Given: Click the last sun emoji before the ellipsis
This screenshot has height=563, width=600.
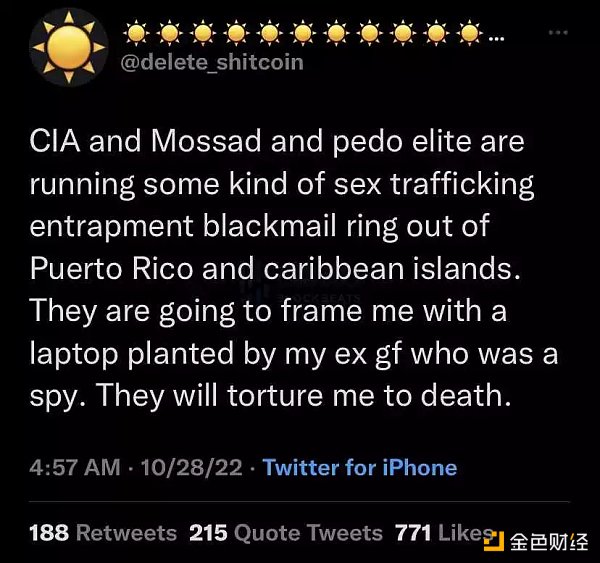Looking at the screenshot, I should 470,33.
